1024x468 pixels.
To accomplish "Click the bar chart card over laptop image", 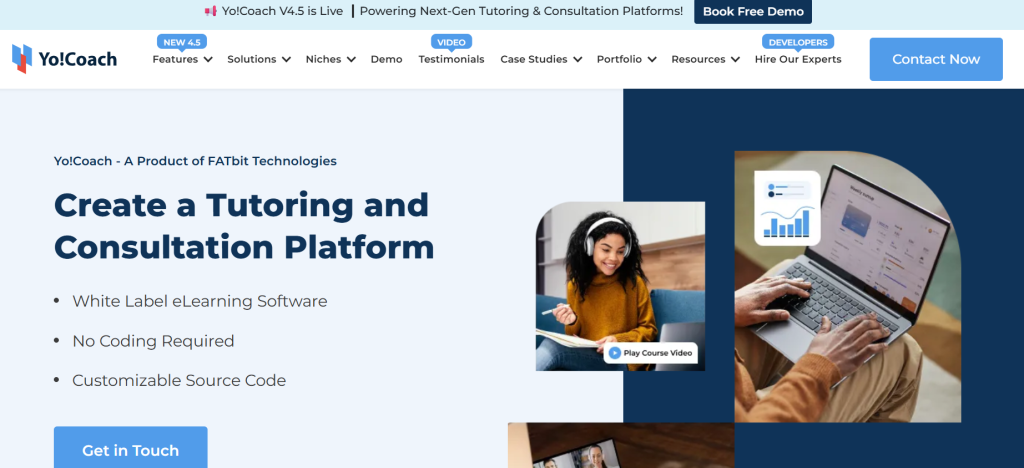I will coord(788,208).
